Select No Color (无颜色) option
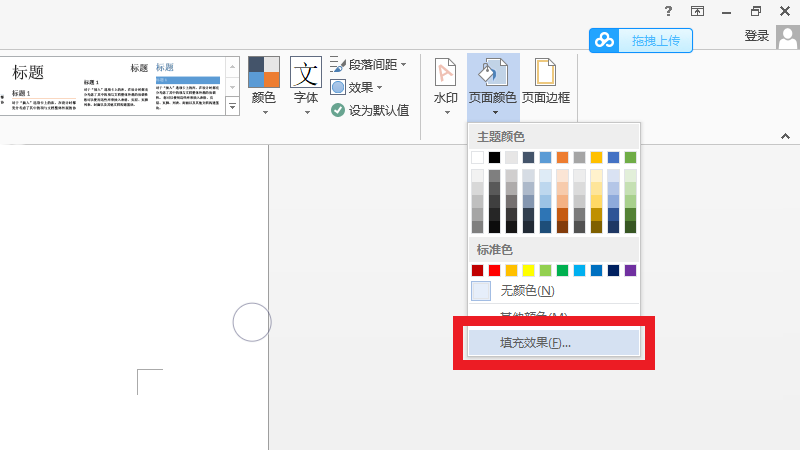 pyautogui.click(x=526, y=291)
